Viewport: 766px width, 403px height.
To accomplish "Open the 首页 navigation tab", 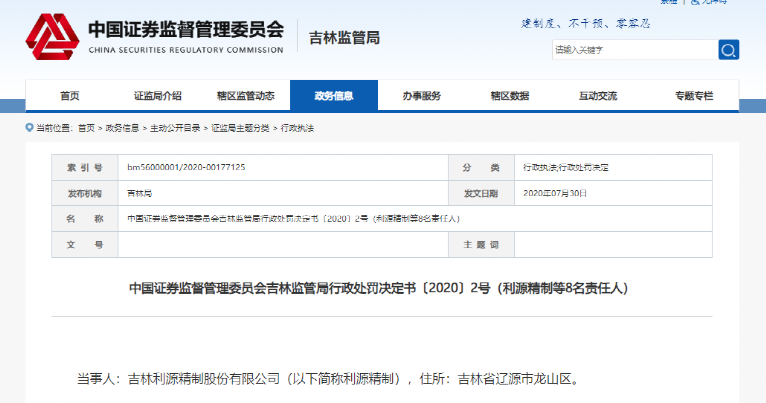I will (x=69, y=96).
